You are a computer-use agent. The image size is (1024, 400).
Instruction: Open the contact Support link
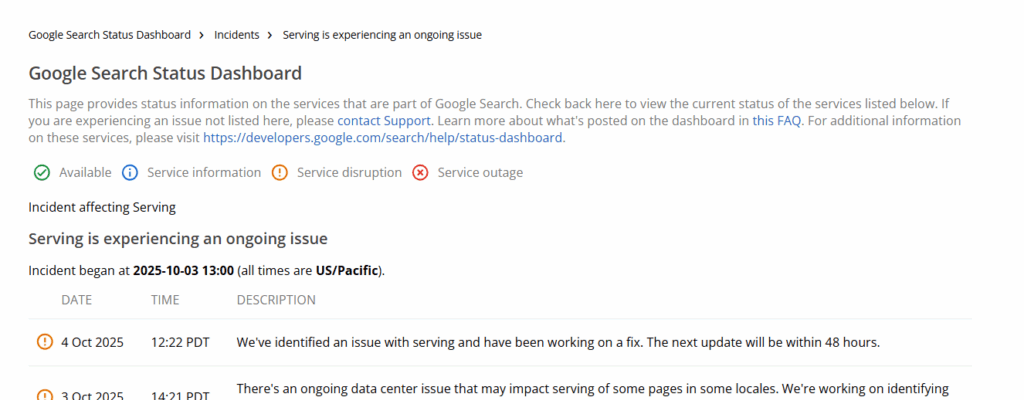[x=384, y=121]
